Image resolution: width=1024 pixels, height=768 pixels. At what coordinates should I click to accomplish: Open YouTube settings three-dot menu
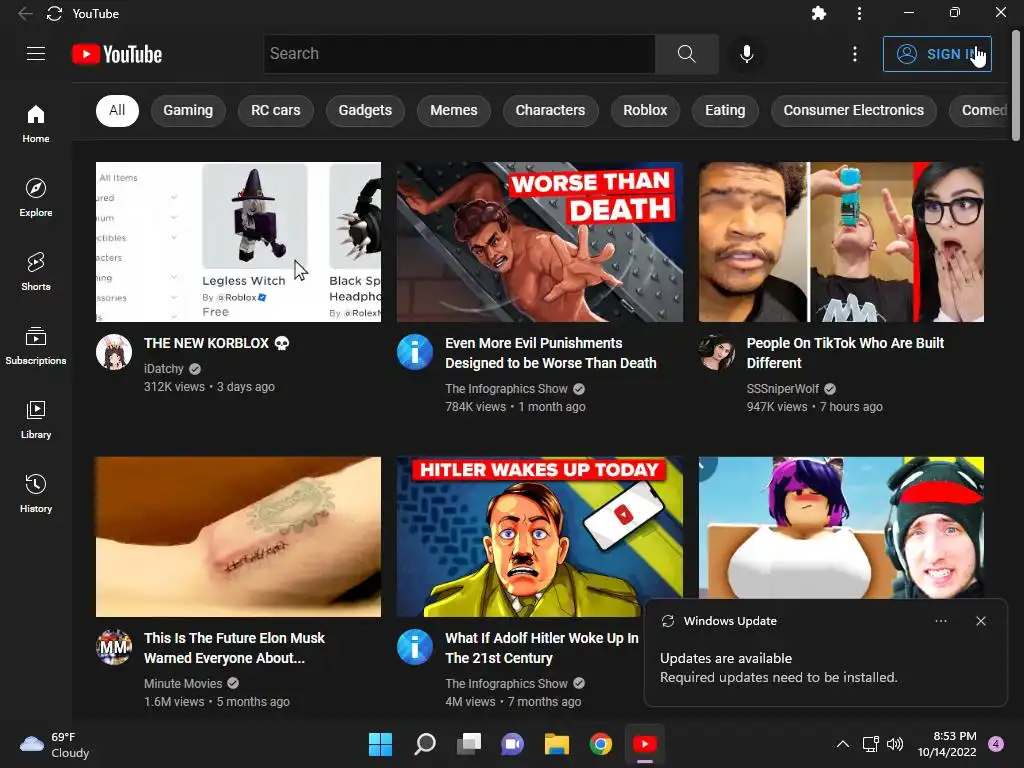(855, 54)
